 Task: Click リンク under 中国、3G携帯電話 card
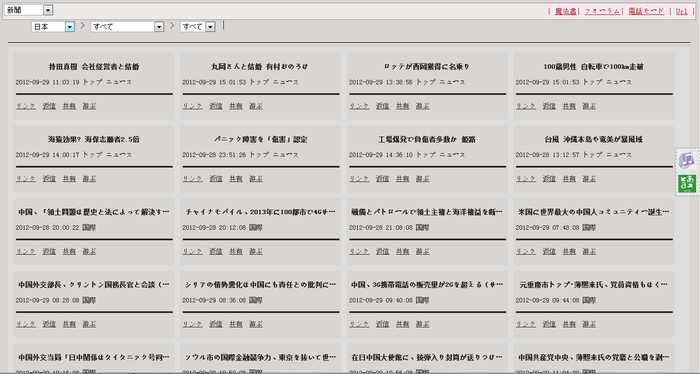359,324
